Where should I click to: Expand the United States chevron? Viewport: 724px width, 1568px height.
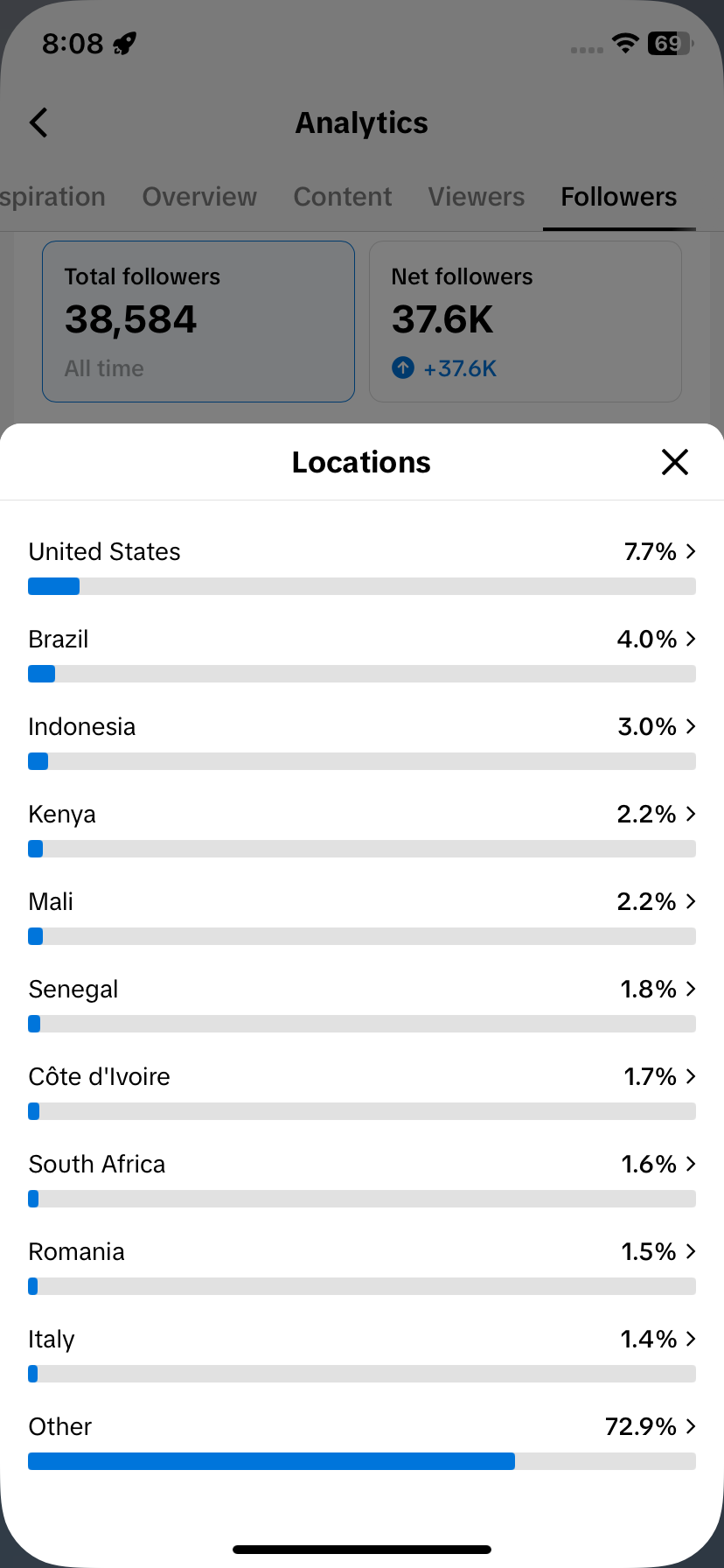pyautogui.click(x=691, y=551)
